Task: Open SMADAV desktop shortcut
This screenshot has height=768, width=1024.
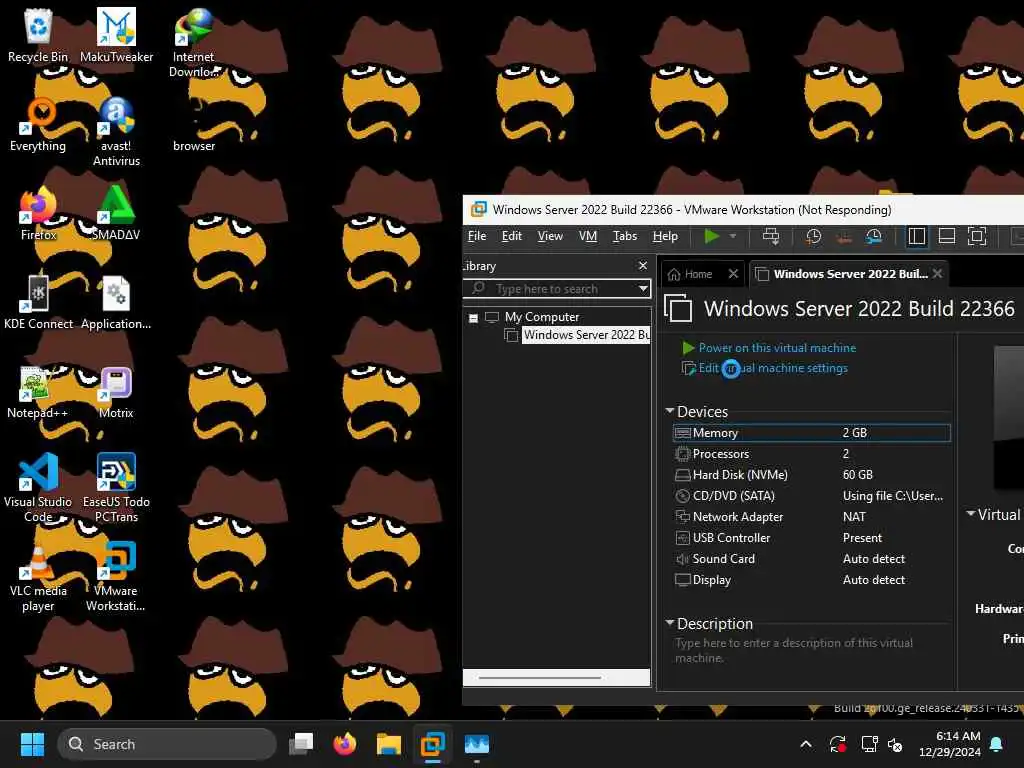Action: click(x=116, y=214)
